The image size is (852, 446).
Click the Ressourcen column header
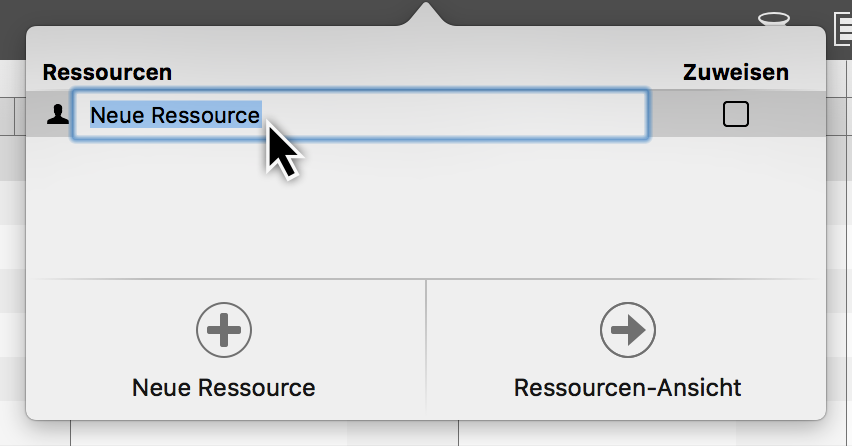tap(107, 72)
